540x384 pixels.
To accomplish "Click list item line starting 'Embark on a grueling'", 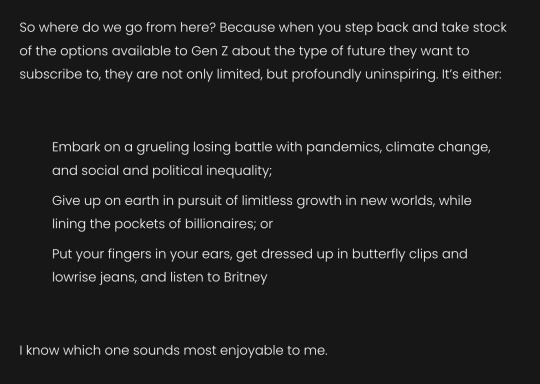I will (x=271, y=147).
